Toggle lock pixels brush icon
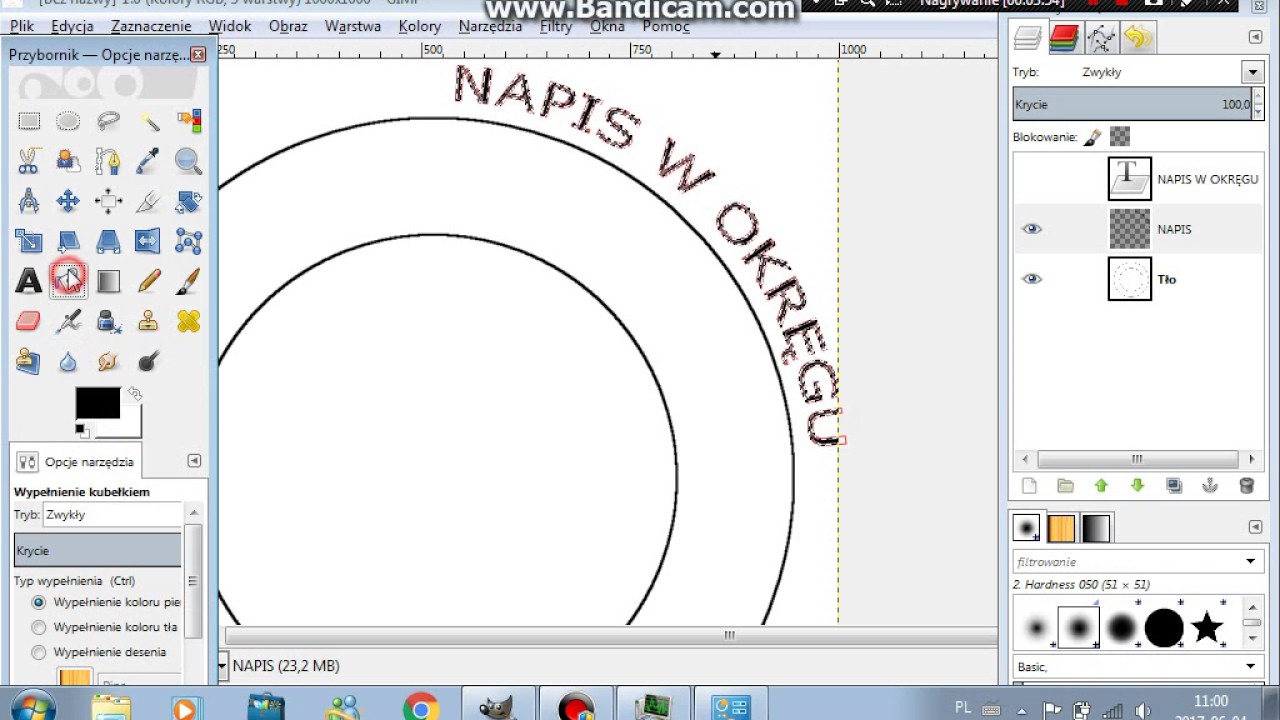 (x=1093, y=137)
